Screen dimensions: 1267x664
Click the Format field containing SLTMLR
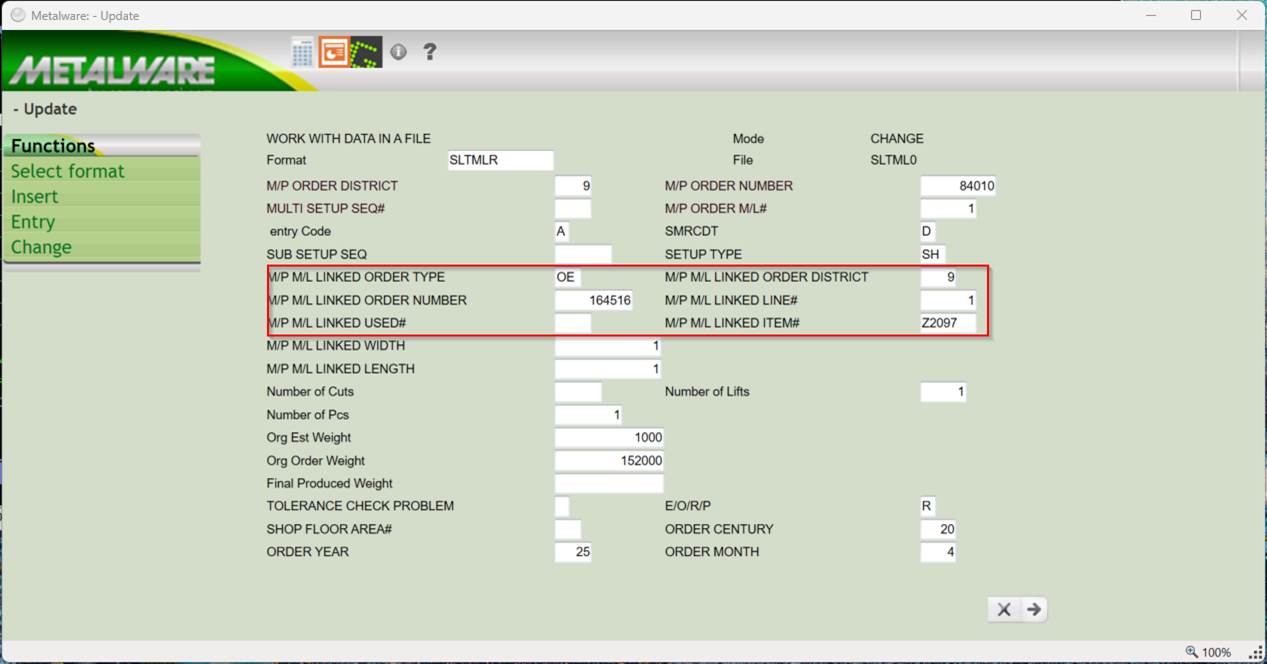click(501, 160)
